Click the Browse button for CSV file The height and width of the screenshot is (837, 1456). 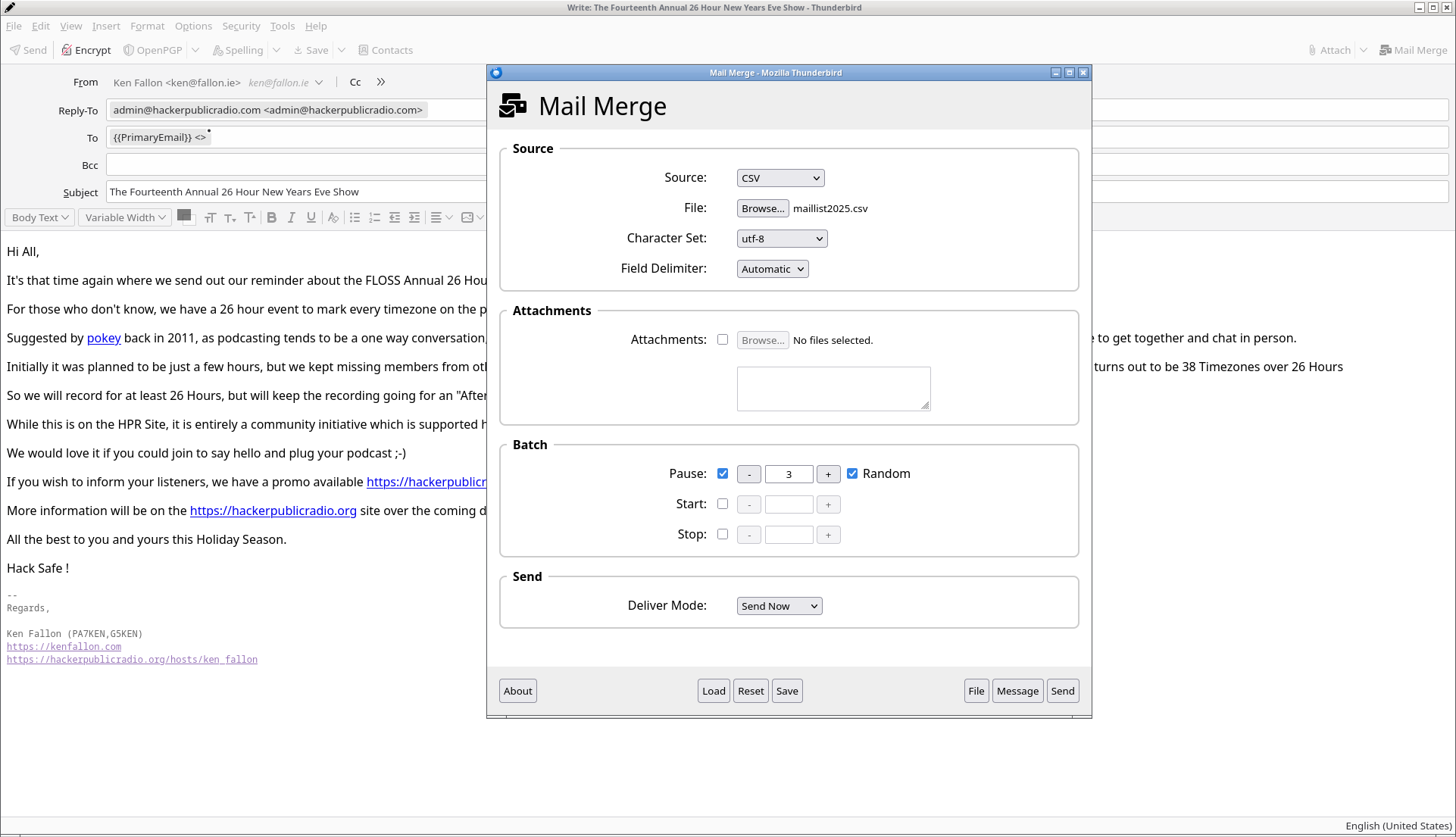point(763,208)
